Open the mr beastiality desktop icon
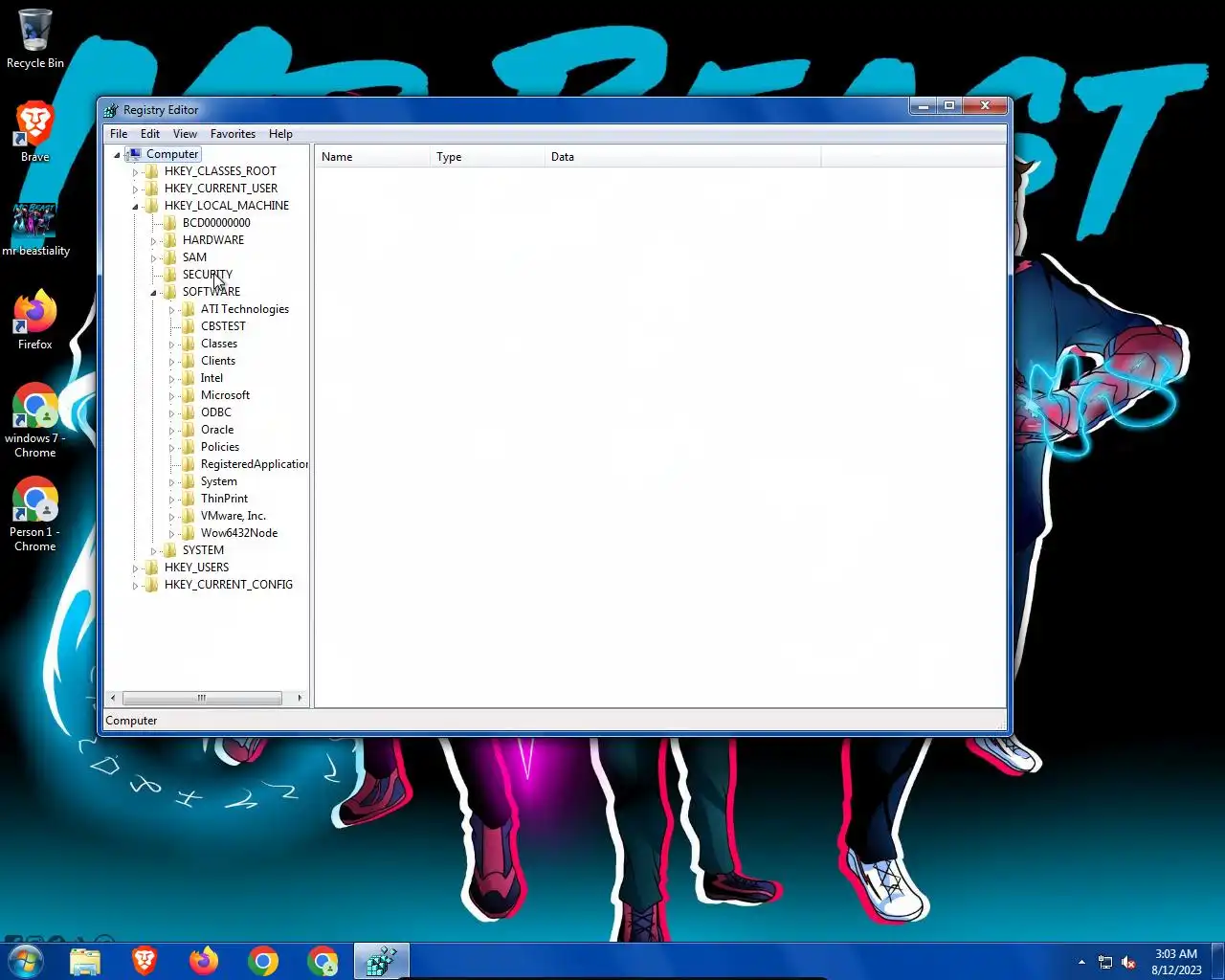 click(35, 230)
